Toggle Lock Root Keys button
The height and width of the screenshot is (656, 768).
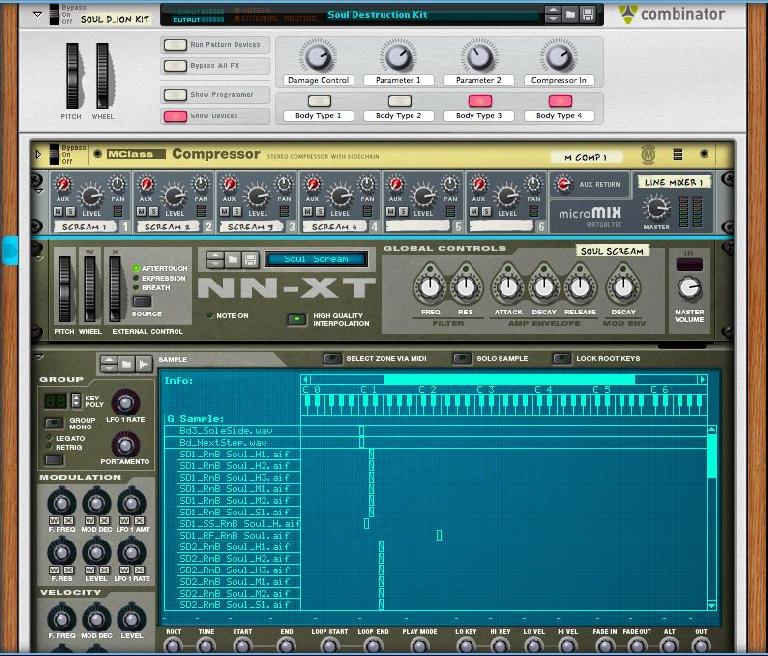562,359
